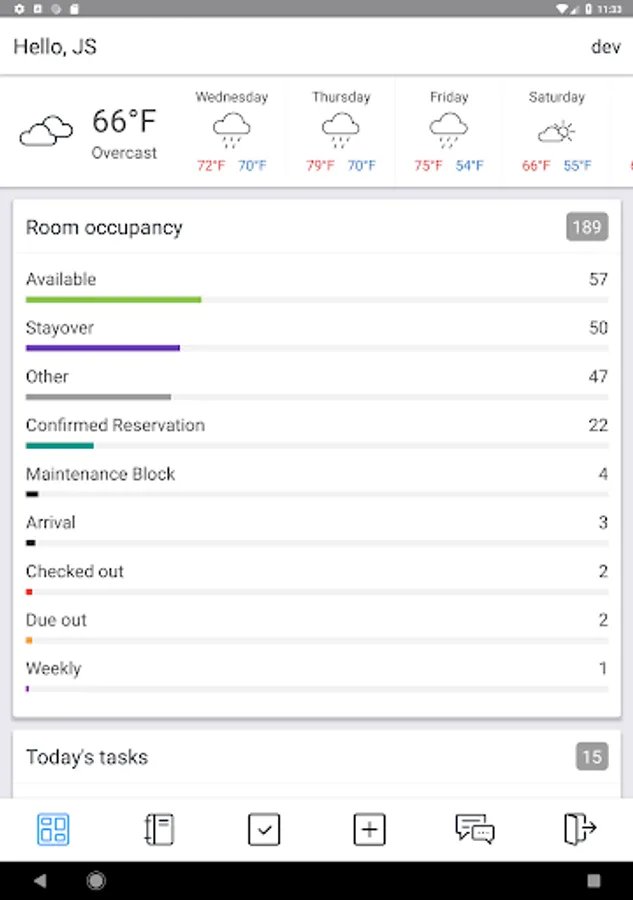Viewport: 633px width, 900px height.
Task: Open the tasks checkmark icon
Action: pos(264,829)
